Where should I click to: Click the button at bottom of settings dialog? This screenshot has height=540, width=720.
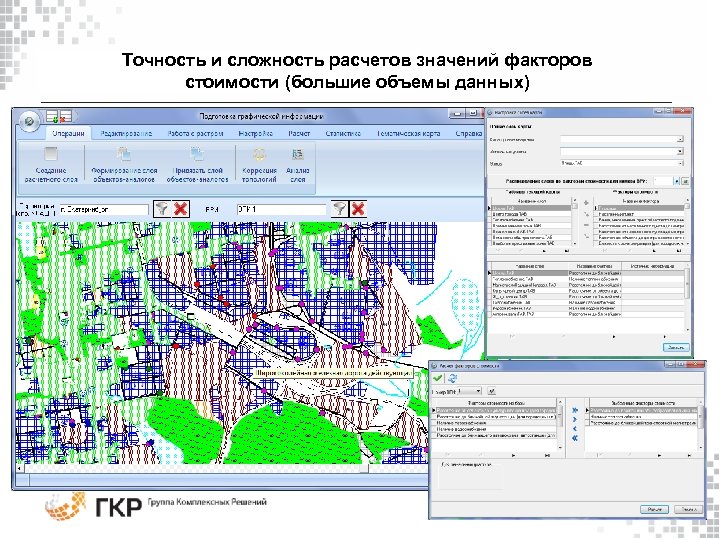pos(676,347)
